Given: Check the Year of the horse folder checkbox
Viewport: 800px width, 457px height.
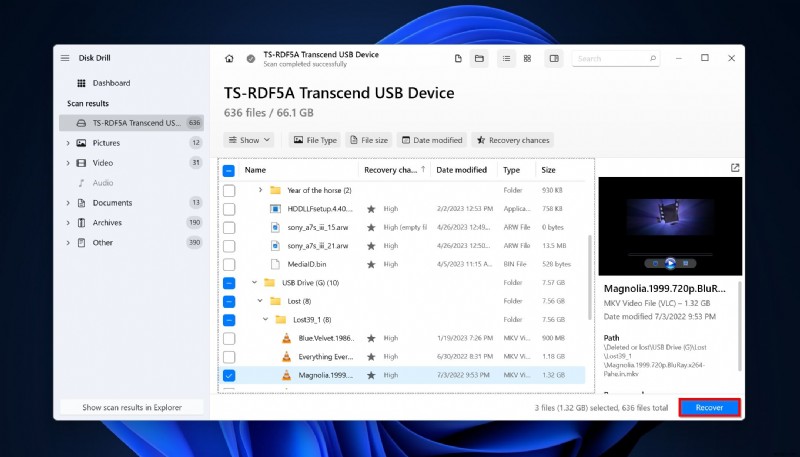Looking at the screenshot, I should [229, 190].
